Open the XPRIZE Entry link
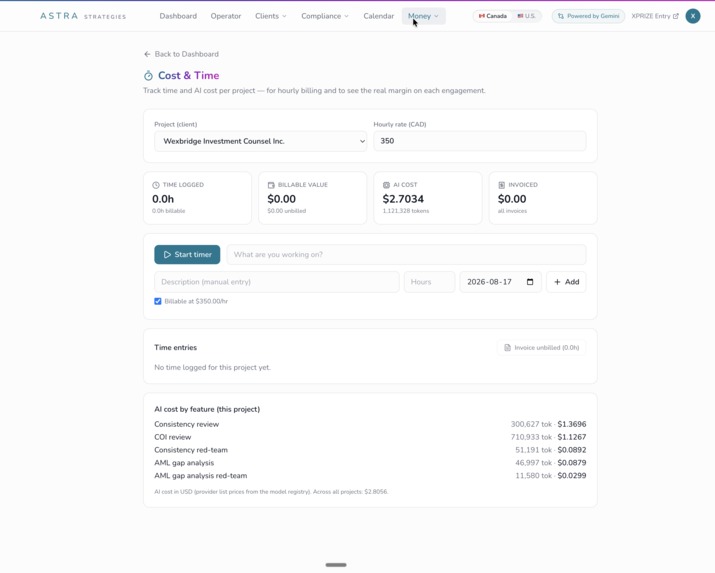This screenshot has width=715, height=573. (655, 16)
